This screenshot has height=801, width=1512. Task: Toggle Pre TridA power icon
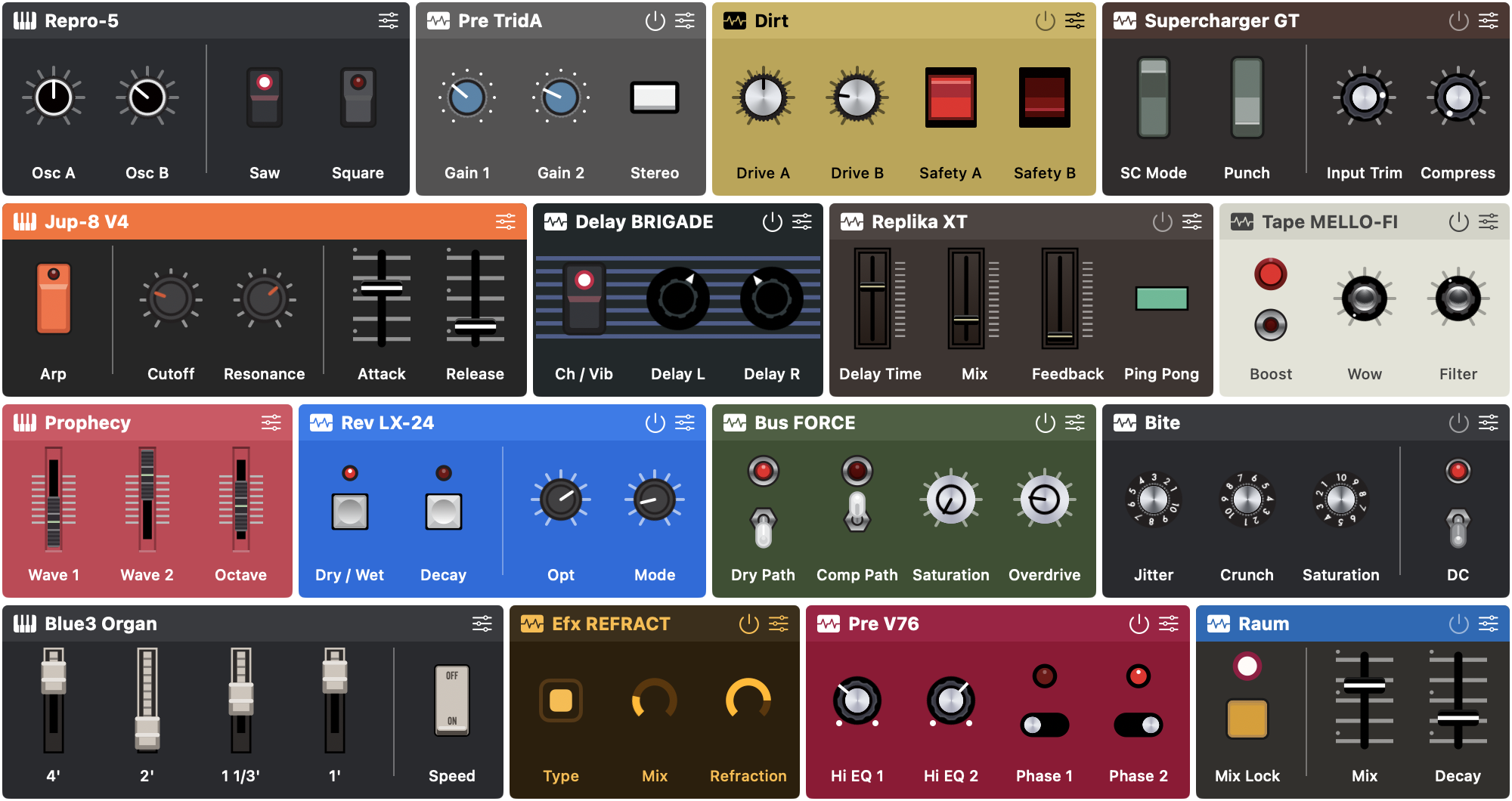pos(655,20)
